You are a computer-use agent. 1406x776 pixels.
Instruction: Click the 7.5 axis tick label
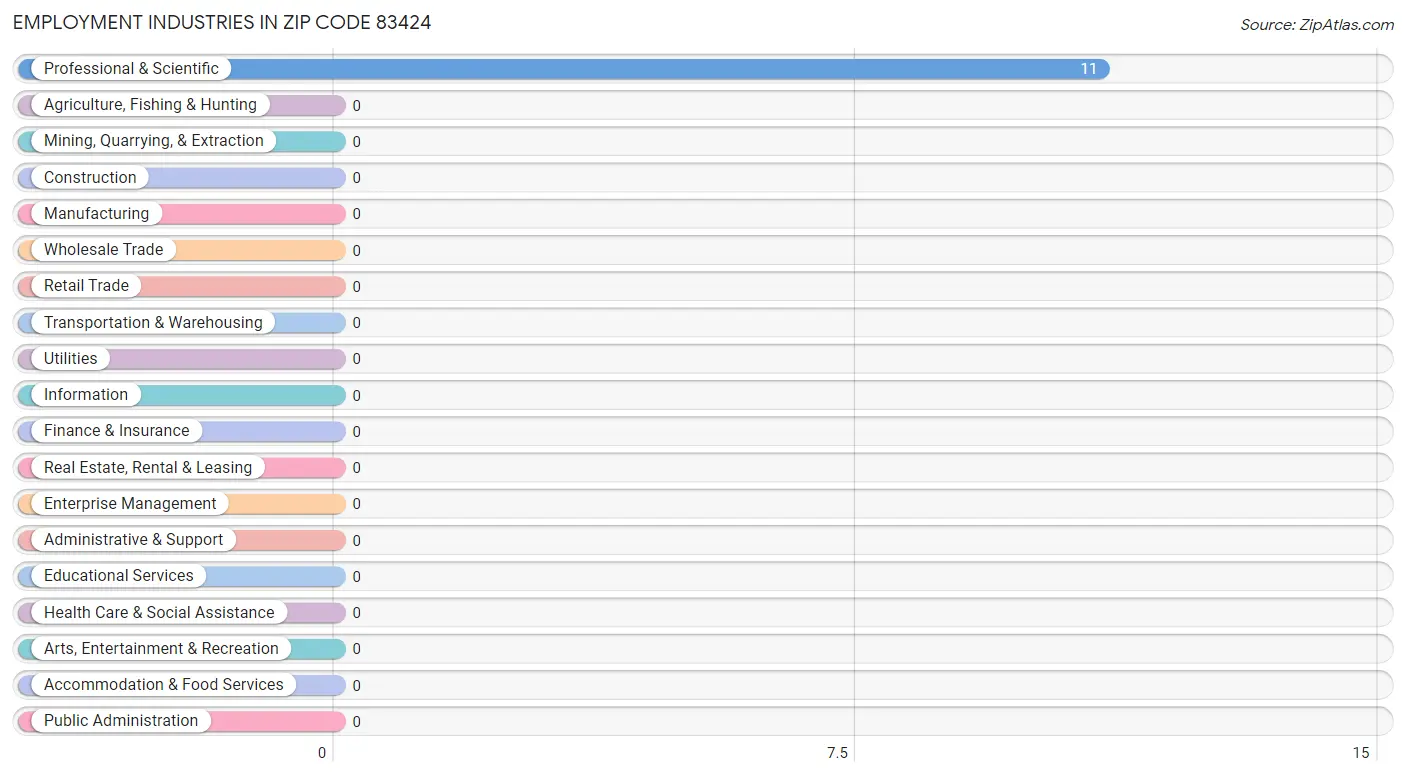tap(837, 753)
